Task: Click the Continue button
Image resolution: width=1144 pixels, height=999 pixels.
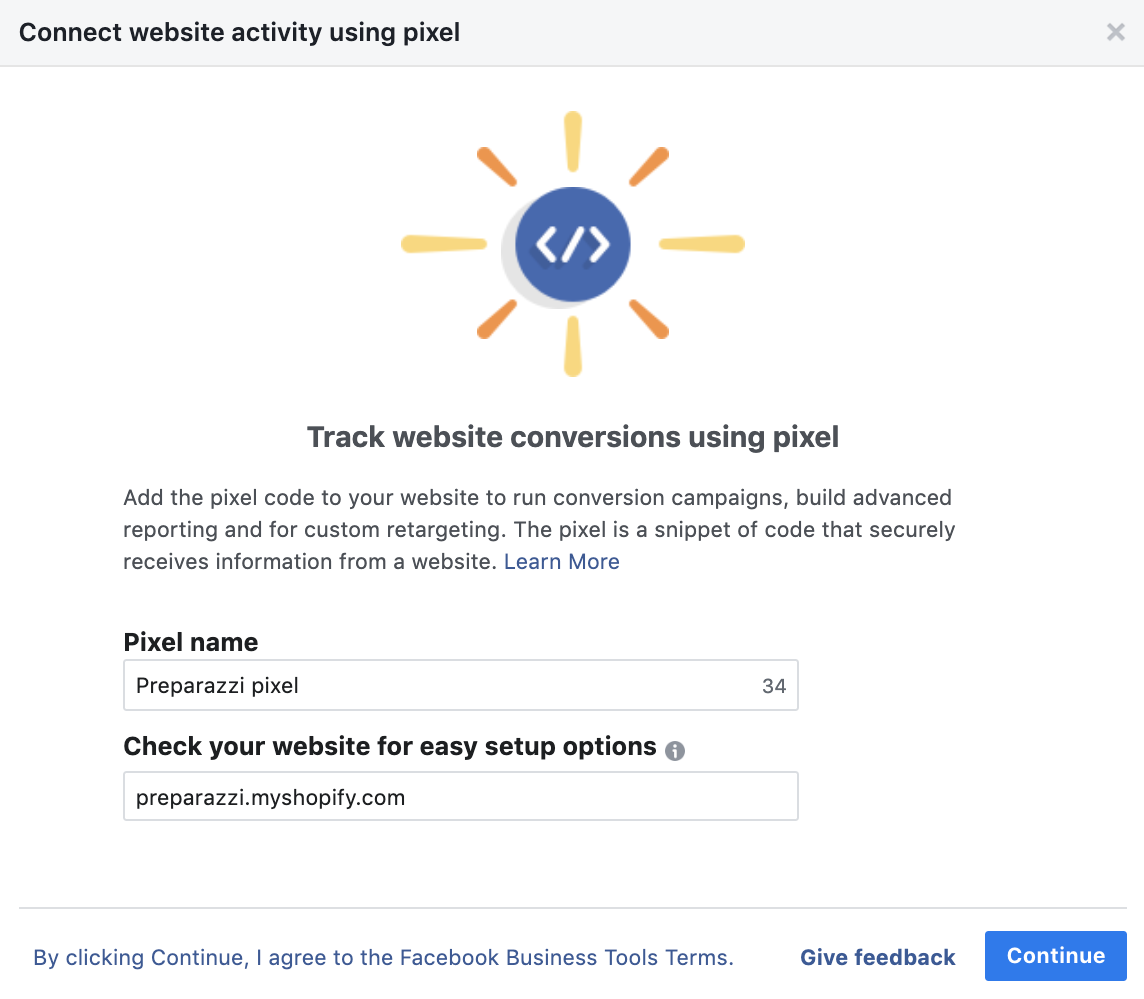Action: tap(1055, 956)
